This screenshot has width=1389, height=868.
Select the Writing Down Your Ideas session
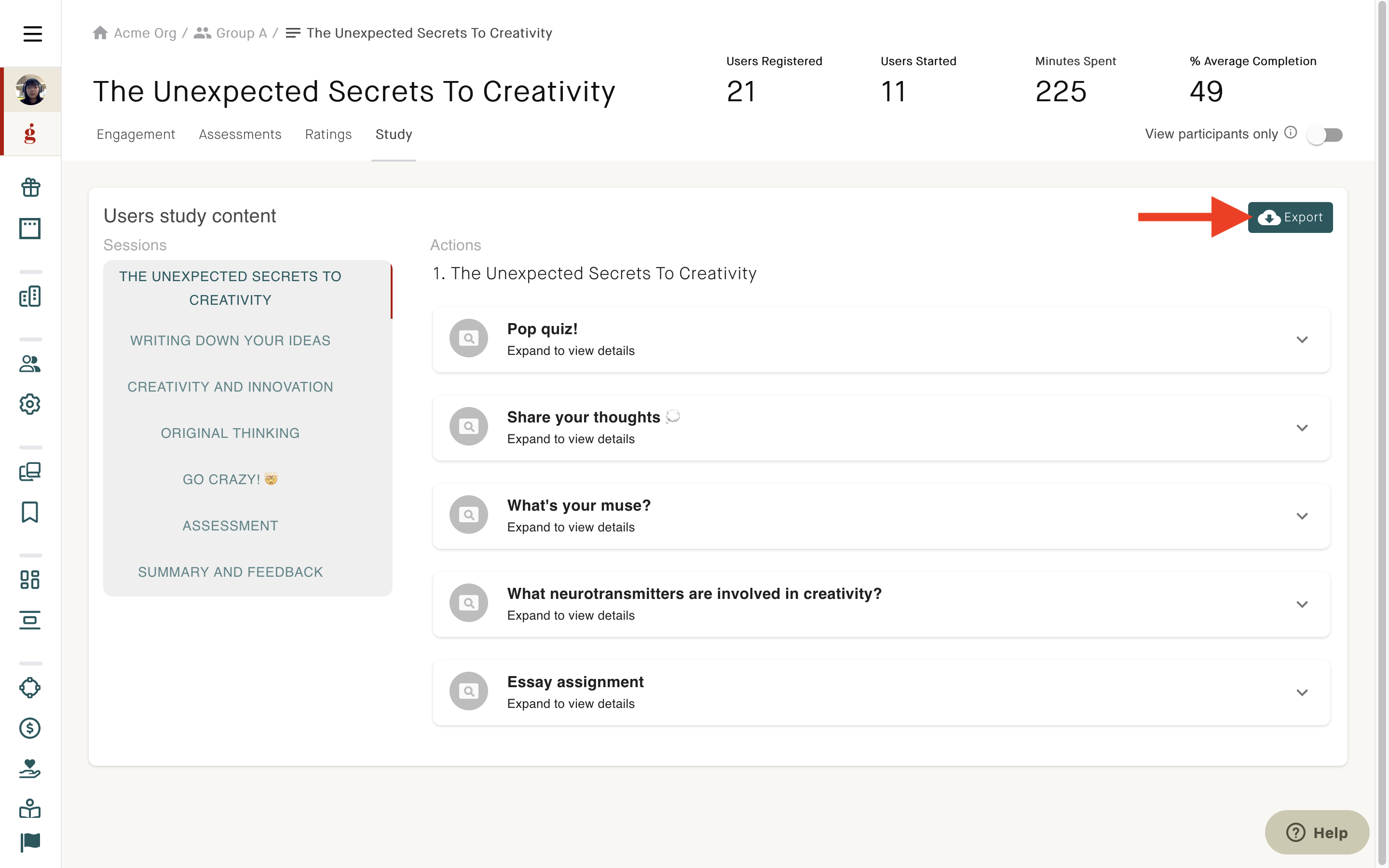[230, 340]
